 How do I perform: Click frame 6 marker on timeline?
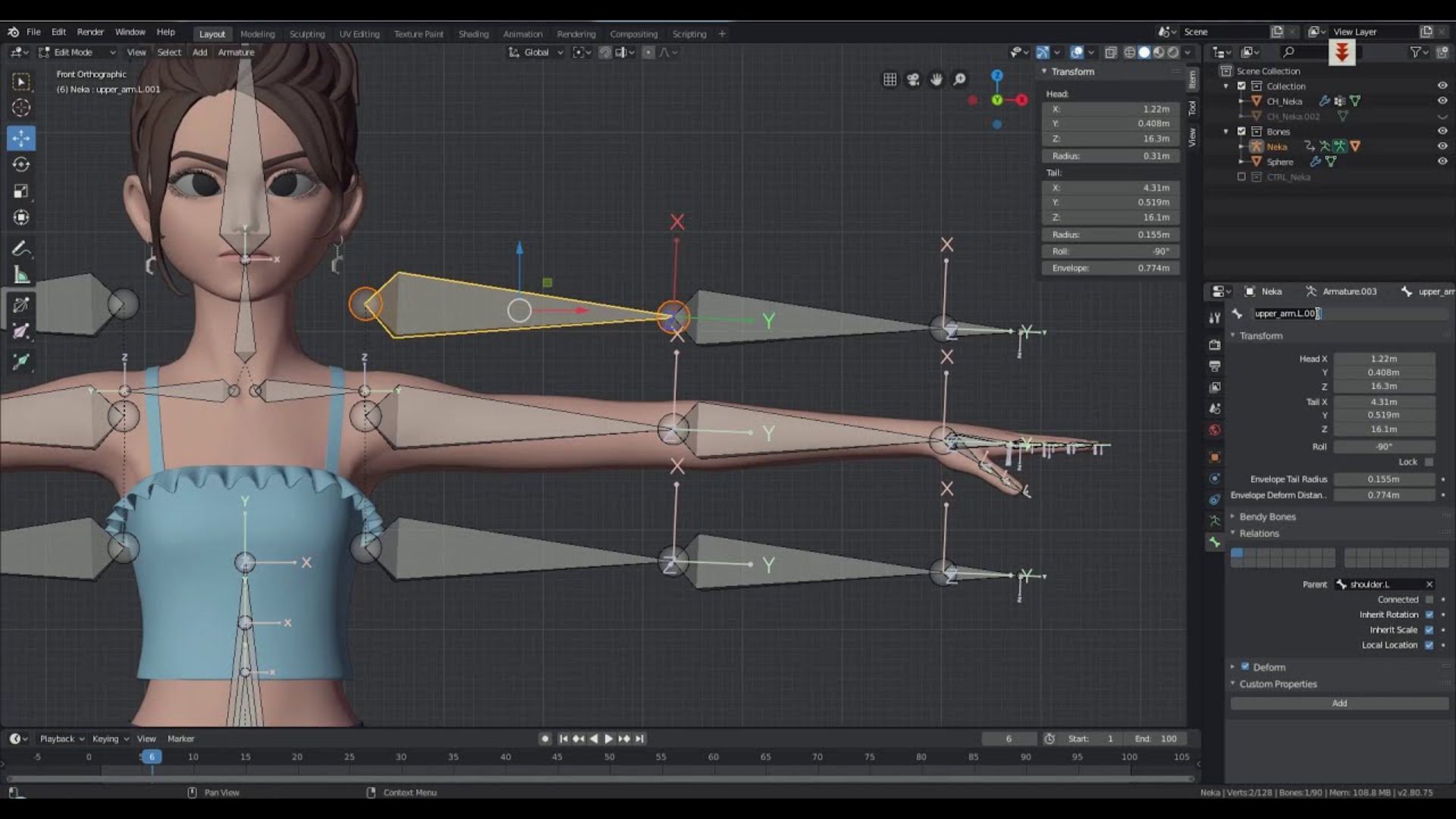(x=151, y=757)
